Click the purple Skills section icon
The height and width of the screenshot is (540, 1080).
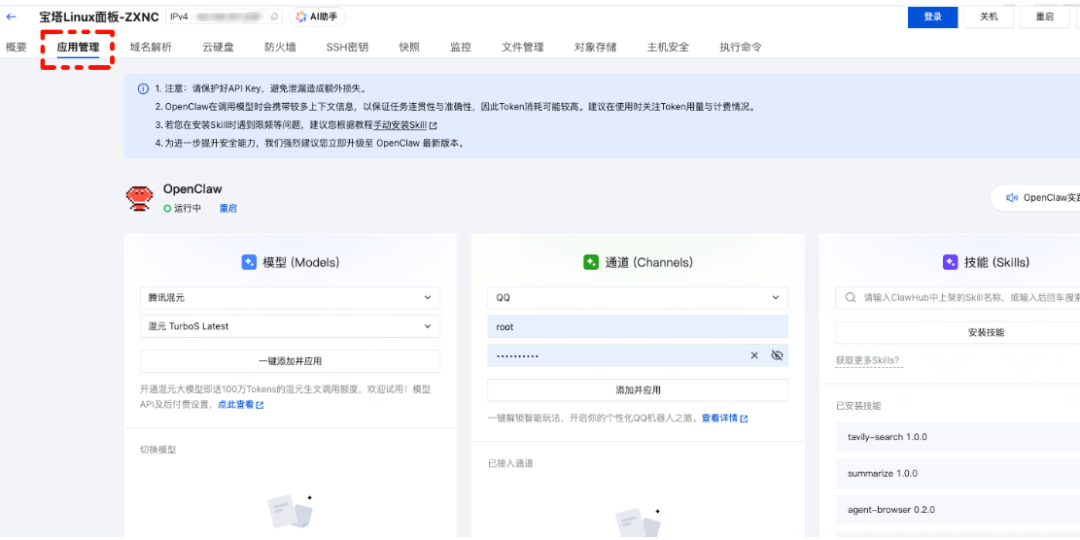point(950,262)
